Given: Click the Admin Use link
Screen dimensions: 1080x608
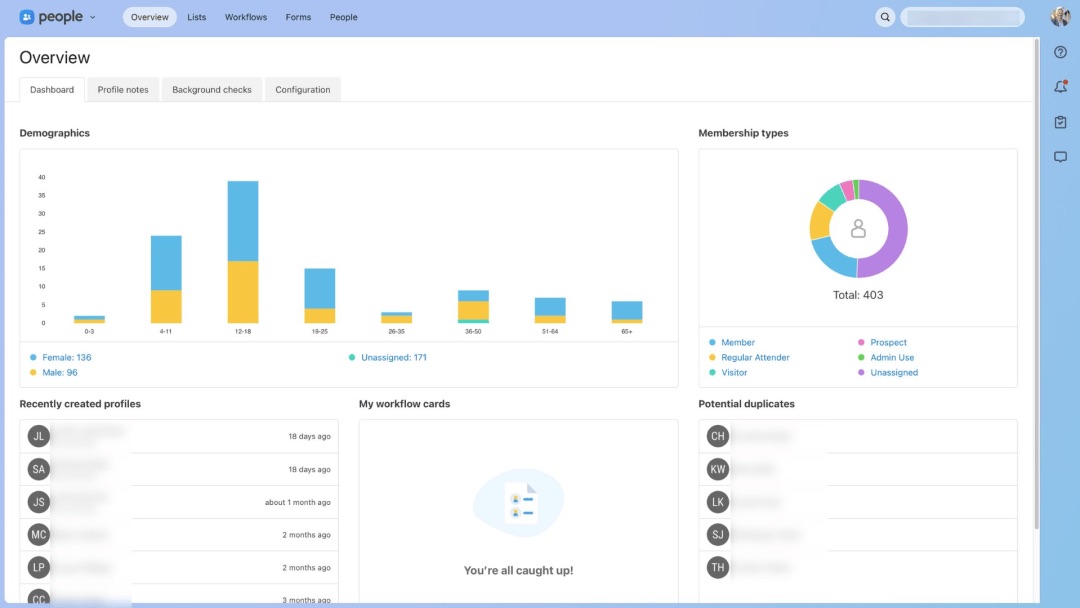Looking at the screenshot, I should pos(892,357).
